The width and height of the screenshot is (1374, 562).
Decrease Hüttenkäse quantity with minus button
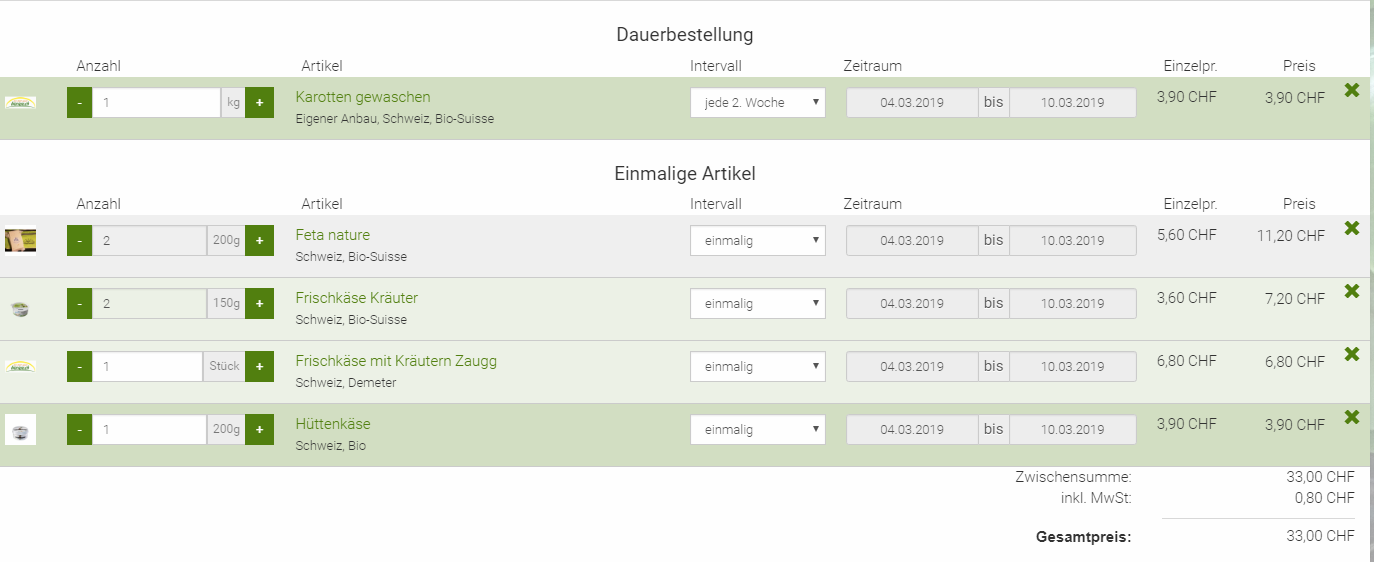[x=80, y=430]
